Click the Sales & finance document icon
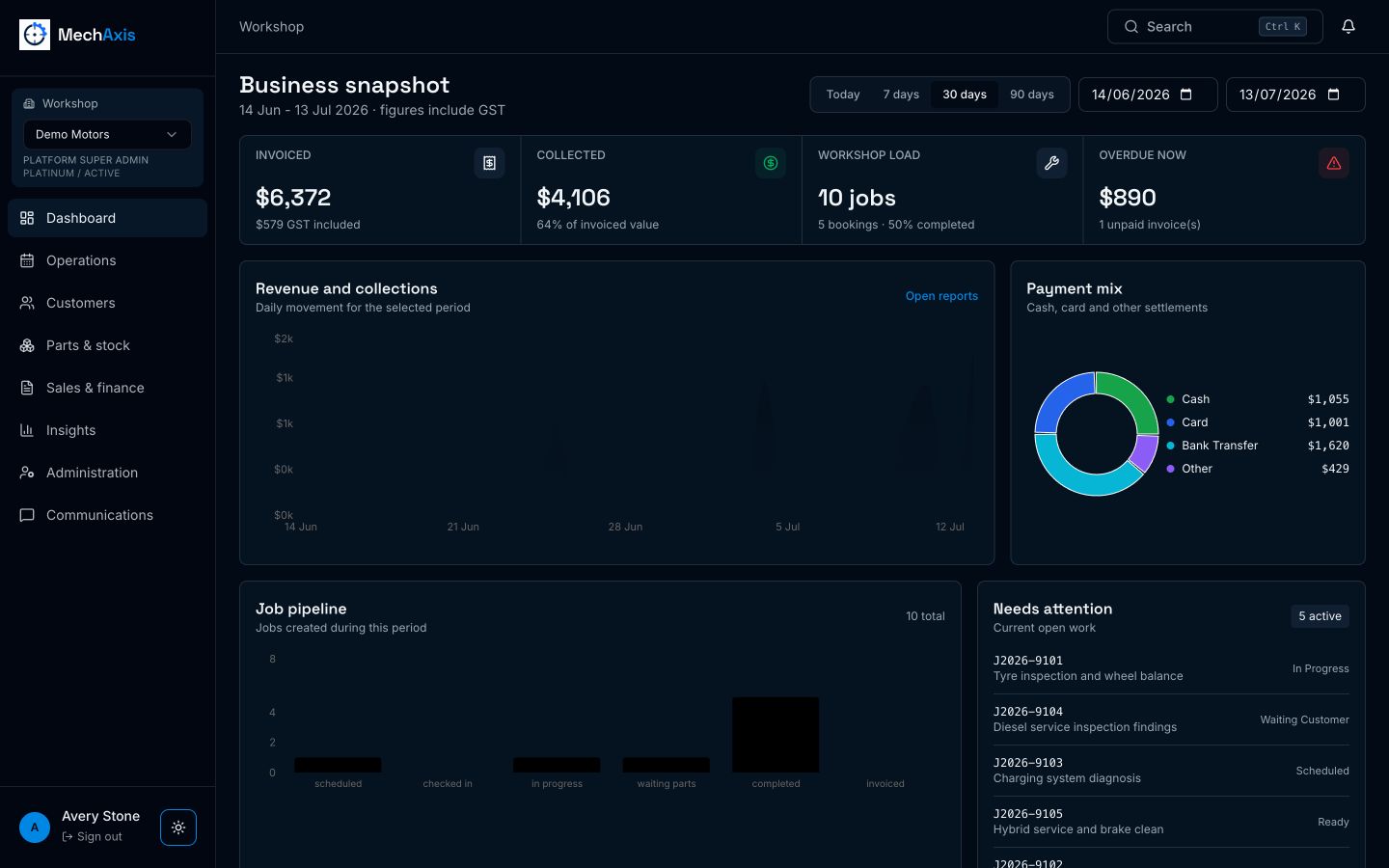 (27, 388)
